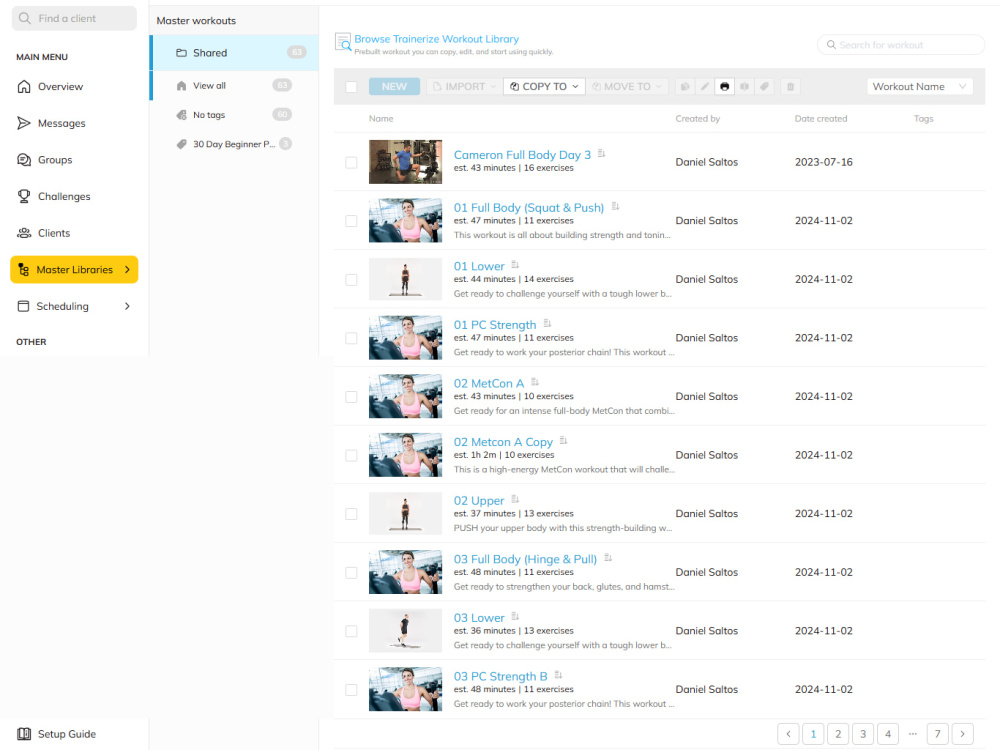The width and height of the screenshot is (1000, 750).
Task: Click the list icon next to 02 Metcon A Copy
Action: pos(563,441)
